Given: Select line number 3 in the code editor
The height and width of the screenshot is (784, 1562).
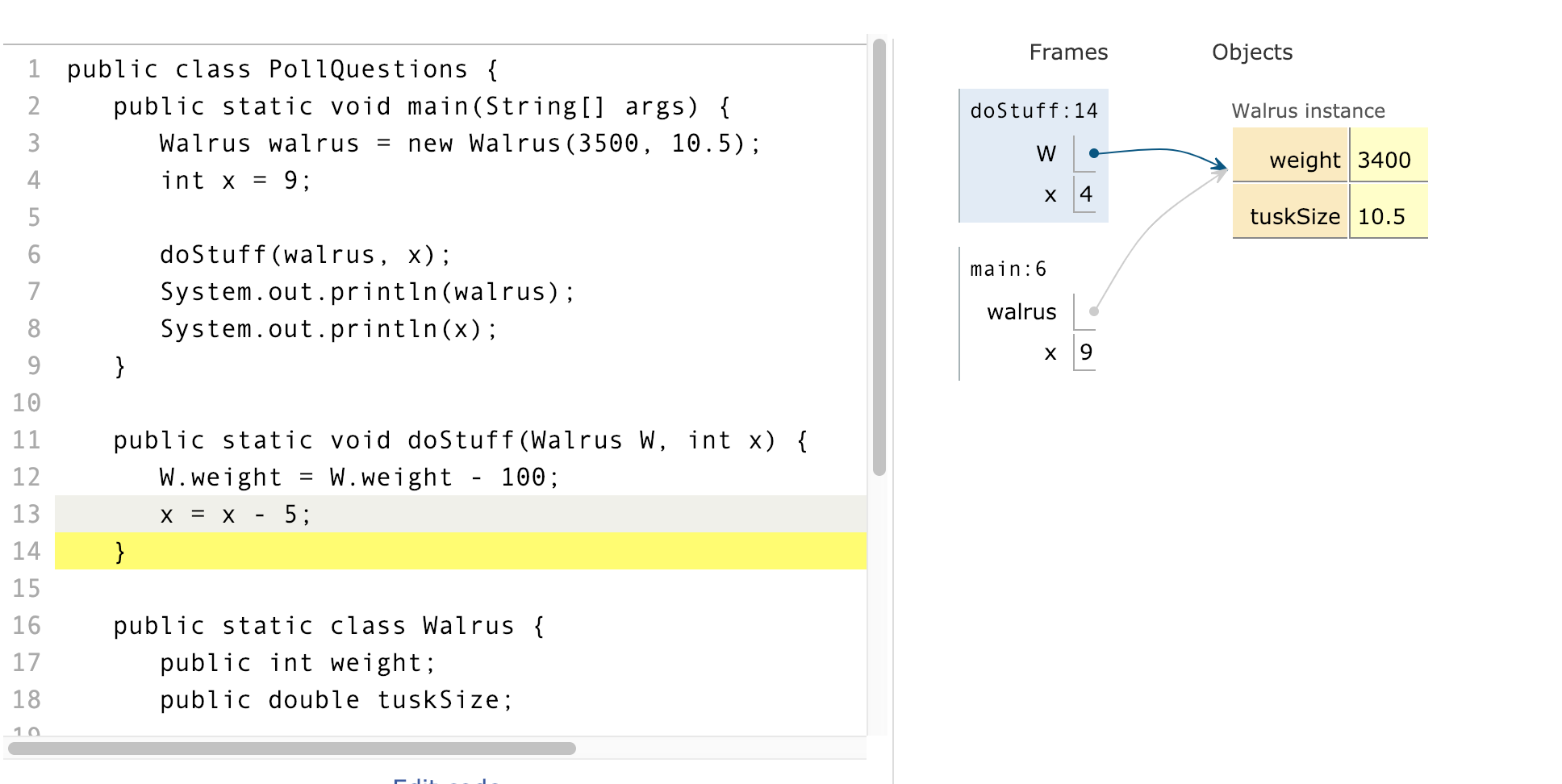Looking at the screenshot, I should coord(32,143).
